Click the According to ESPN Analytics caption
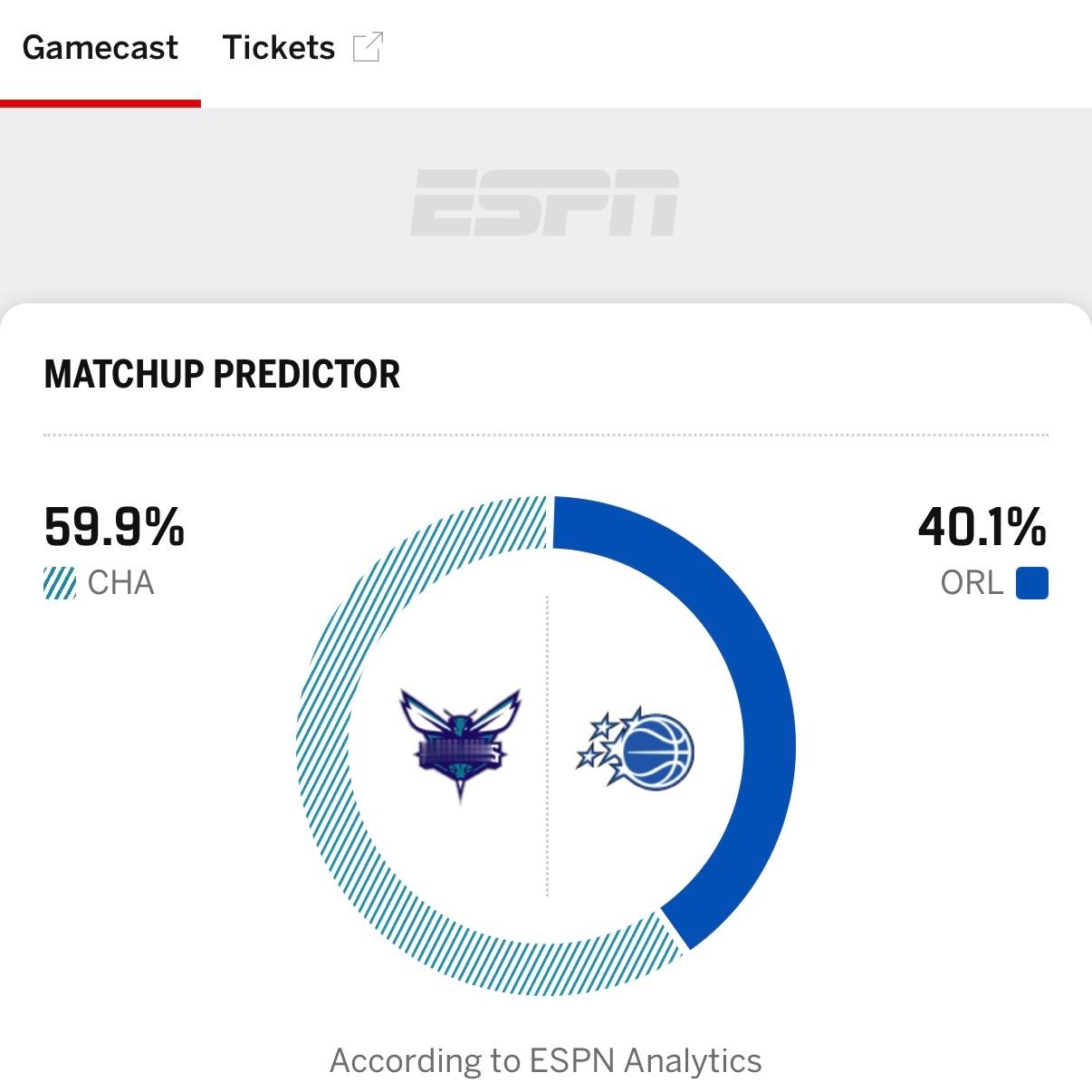Screen dimensions: 1092x1092 click(545, 1060)
